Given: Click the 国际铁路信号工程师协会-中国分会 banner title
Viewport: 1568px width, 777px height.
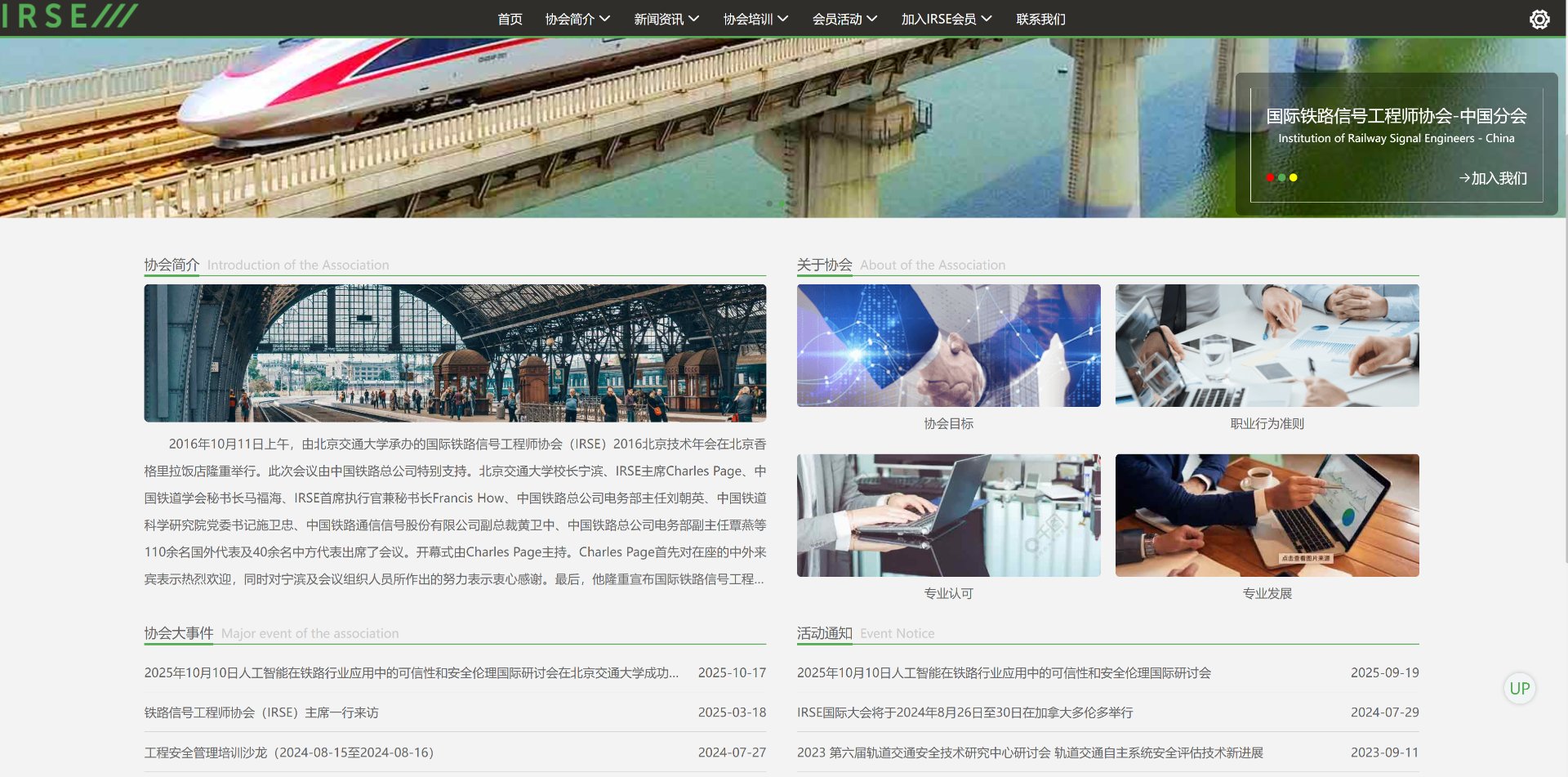Looking at the screenshot, I should pos(1396,116).
